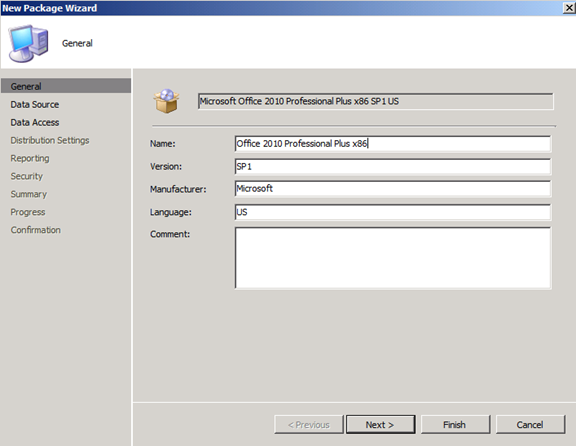Click the package box icon

(167, 101)
